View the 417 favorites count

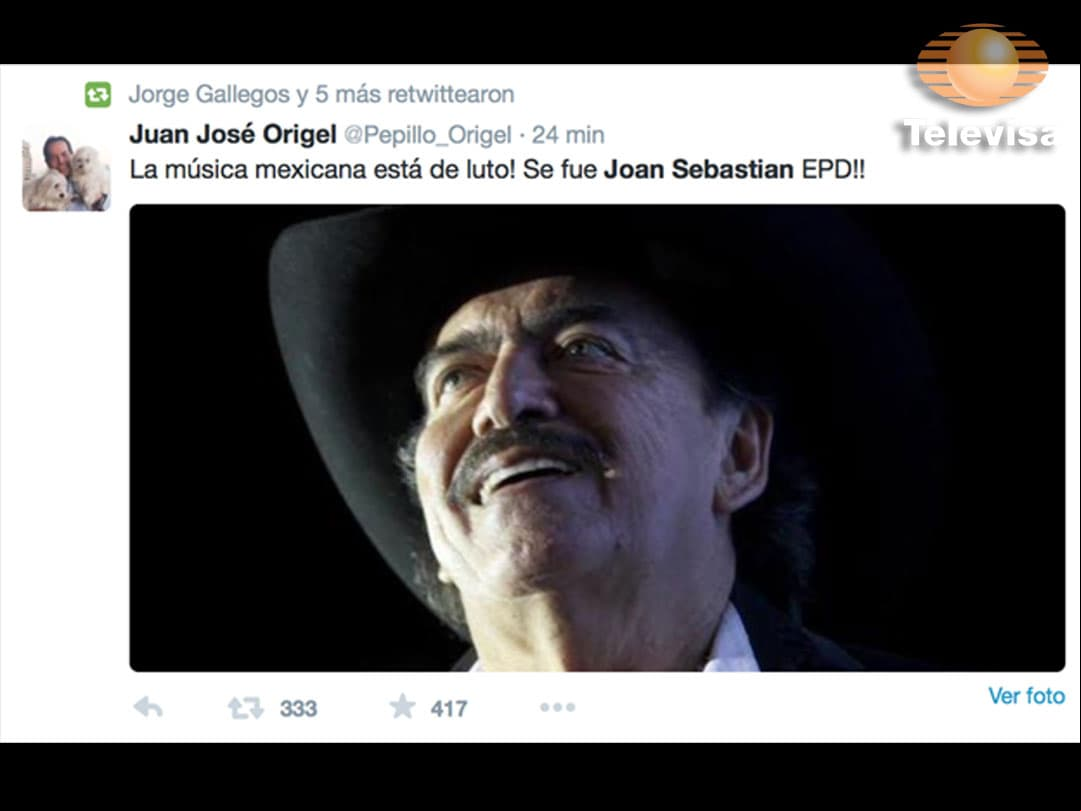click(x=449, y=708)
